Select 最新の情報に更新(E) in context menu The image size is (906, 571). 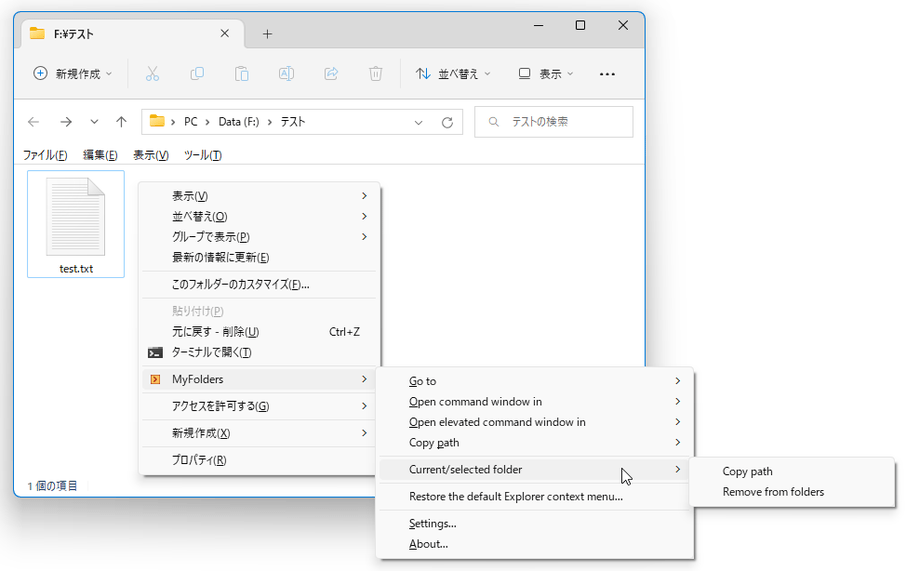(259, 257)
